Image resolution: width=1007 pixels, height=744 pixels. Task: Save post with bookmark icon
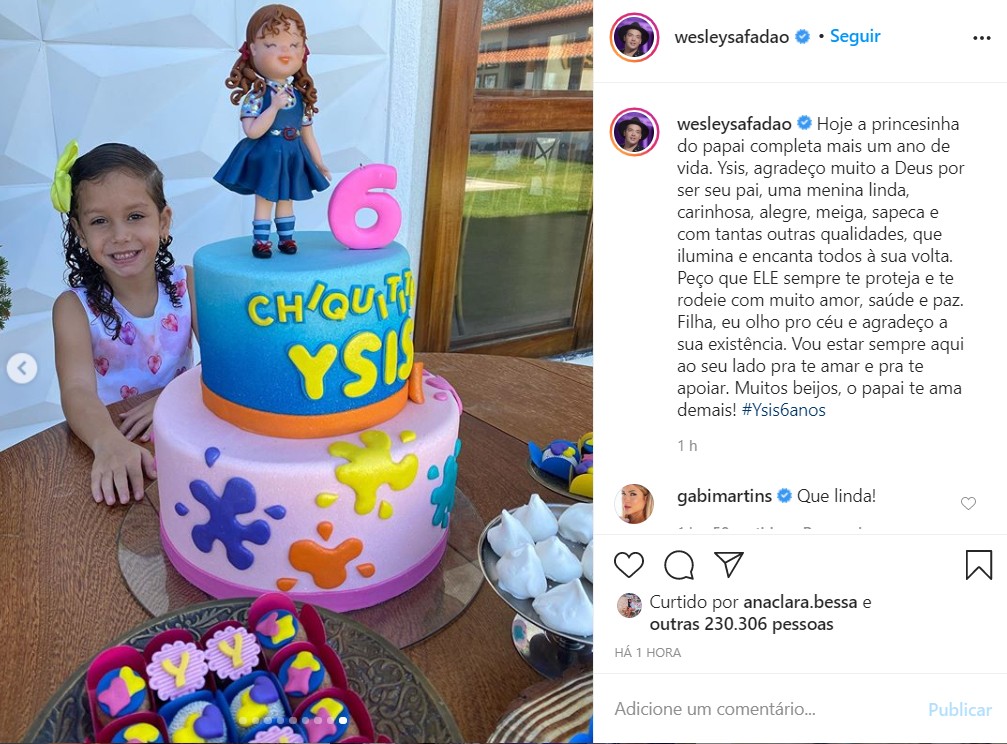click(x=979, y=565)
